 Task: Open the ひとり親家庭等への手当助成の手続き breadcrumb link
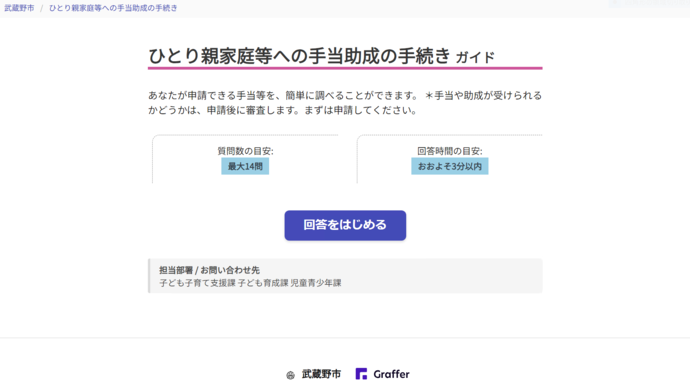(113, 8)
